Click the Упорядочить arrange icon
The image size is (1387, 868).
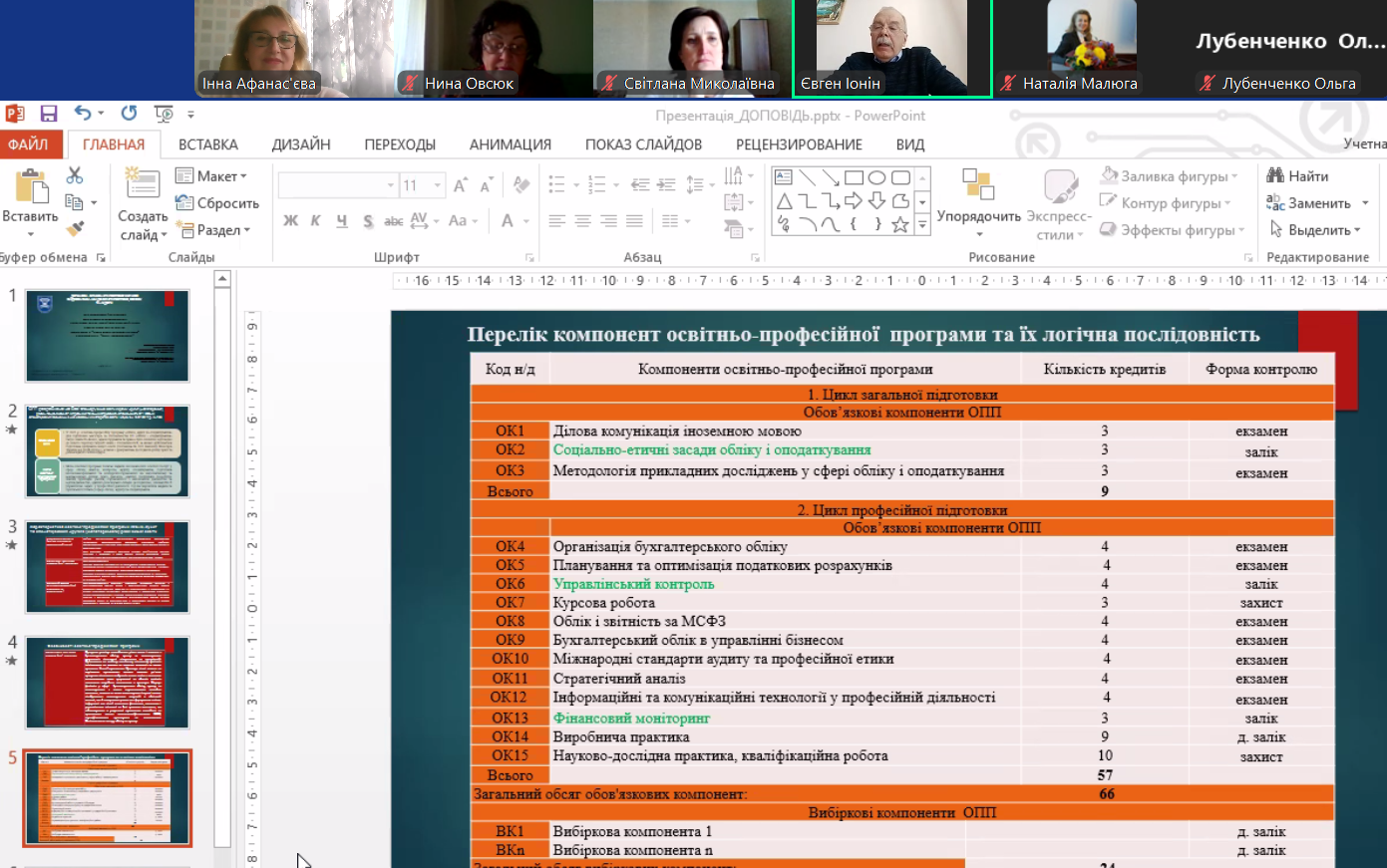(x=978, y=185)
